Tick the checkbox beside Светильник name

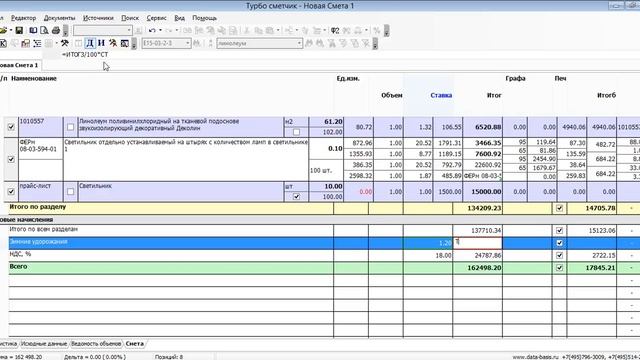70,191
